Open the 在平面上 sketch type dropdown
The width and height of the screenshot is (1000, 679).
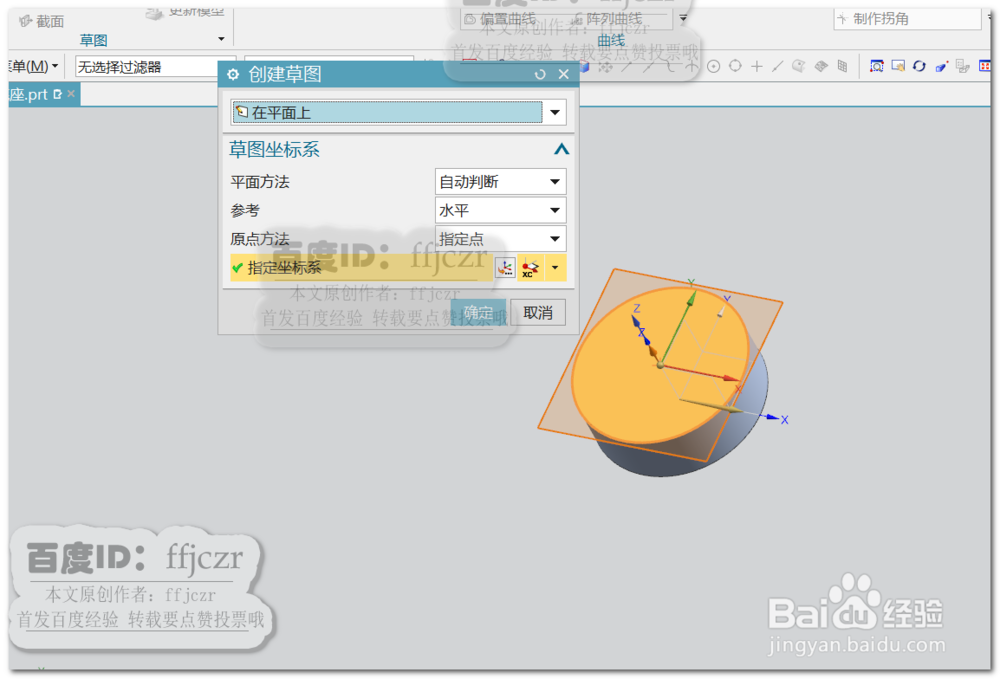[555, 112]
